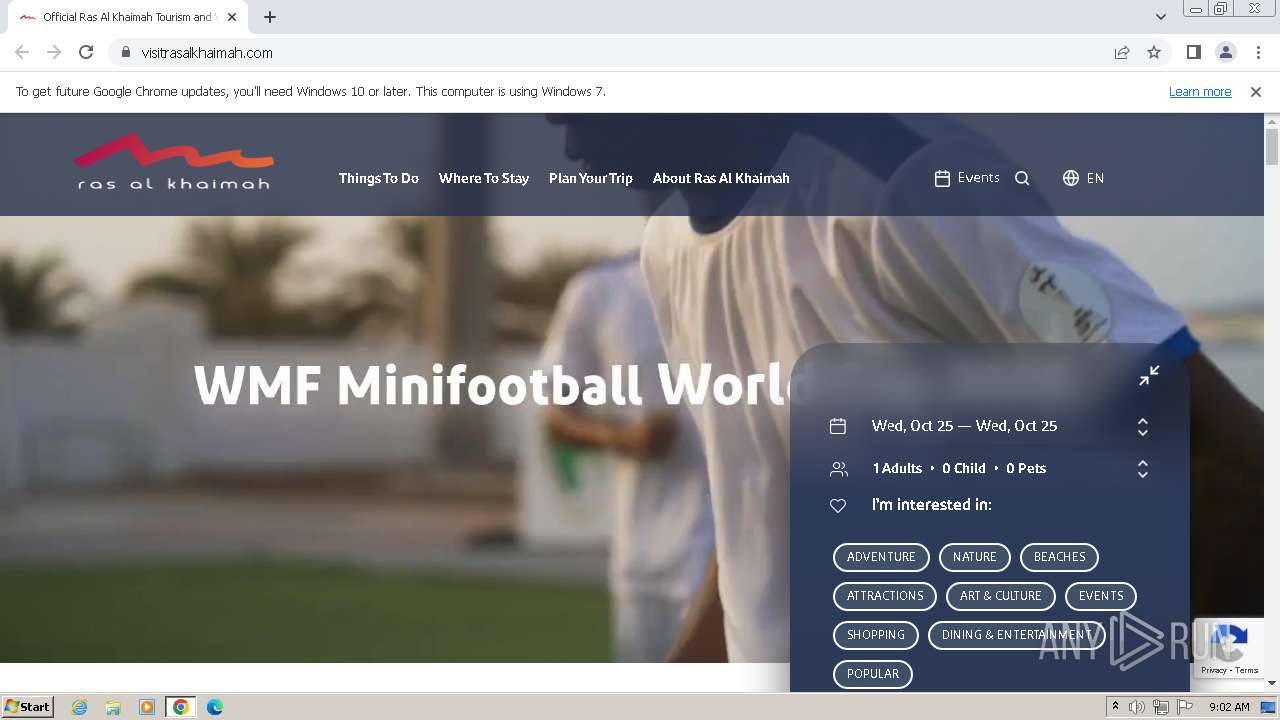Viewport: 1280px width, 720px height.
Task: View site information lock icon
Action: [125, 52]
